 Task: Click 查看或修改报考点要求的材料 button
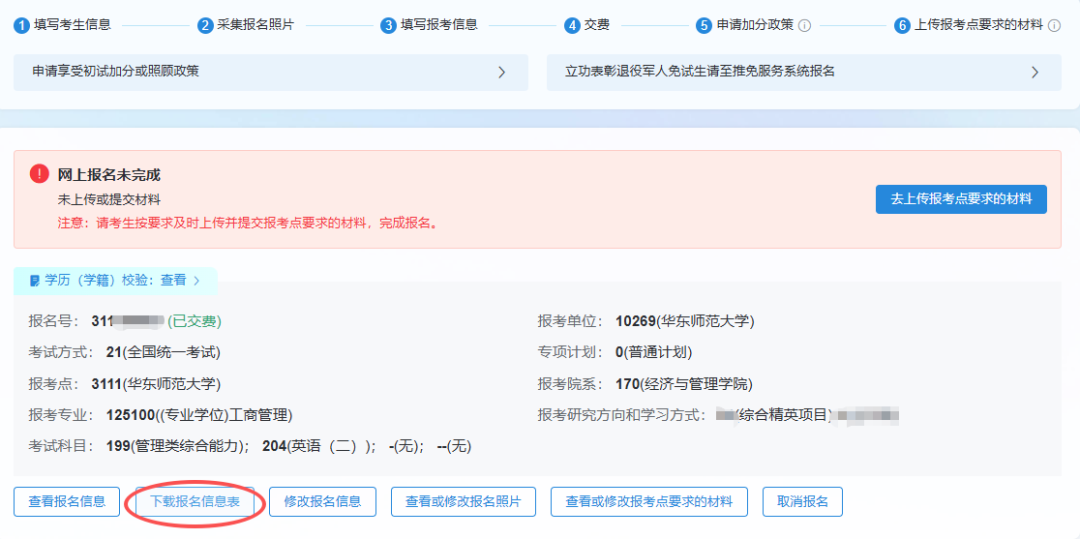(x=648, y=502)
